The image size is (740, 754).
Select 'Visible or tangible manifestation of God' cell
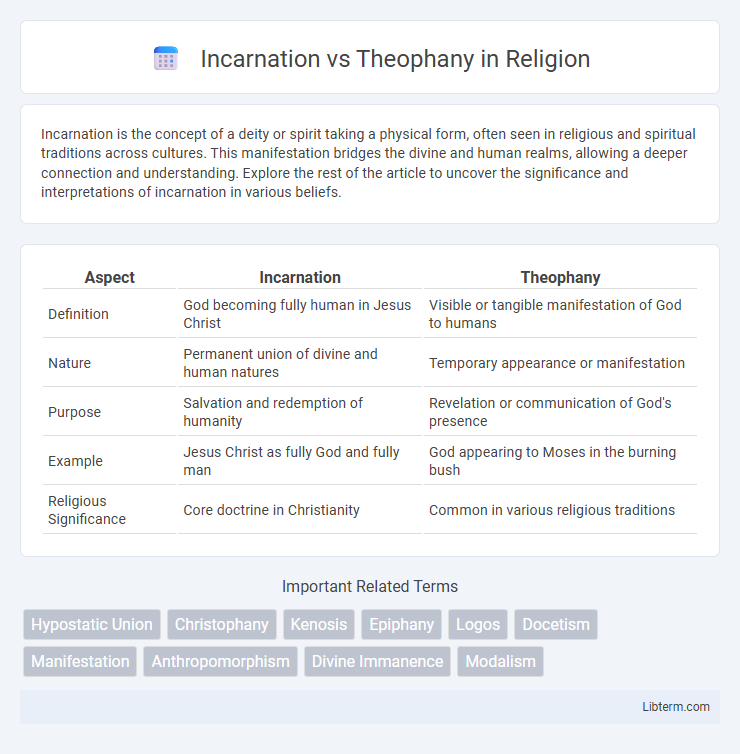[560, 314]
